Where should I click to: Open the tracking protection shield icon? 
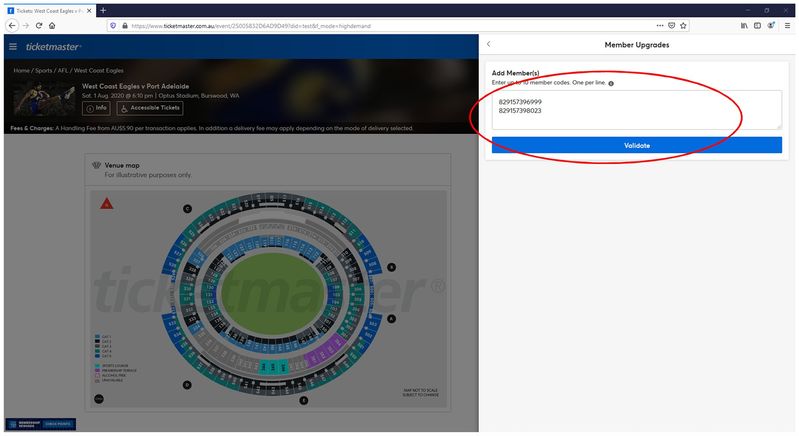point(113,25)
